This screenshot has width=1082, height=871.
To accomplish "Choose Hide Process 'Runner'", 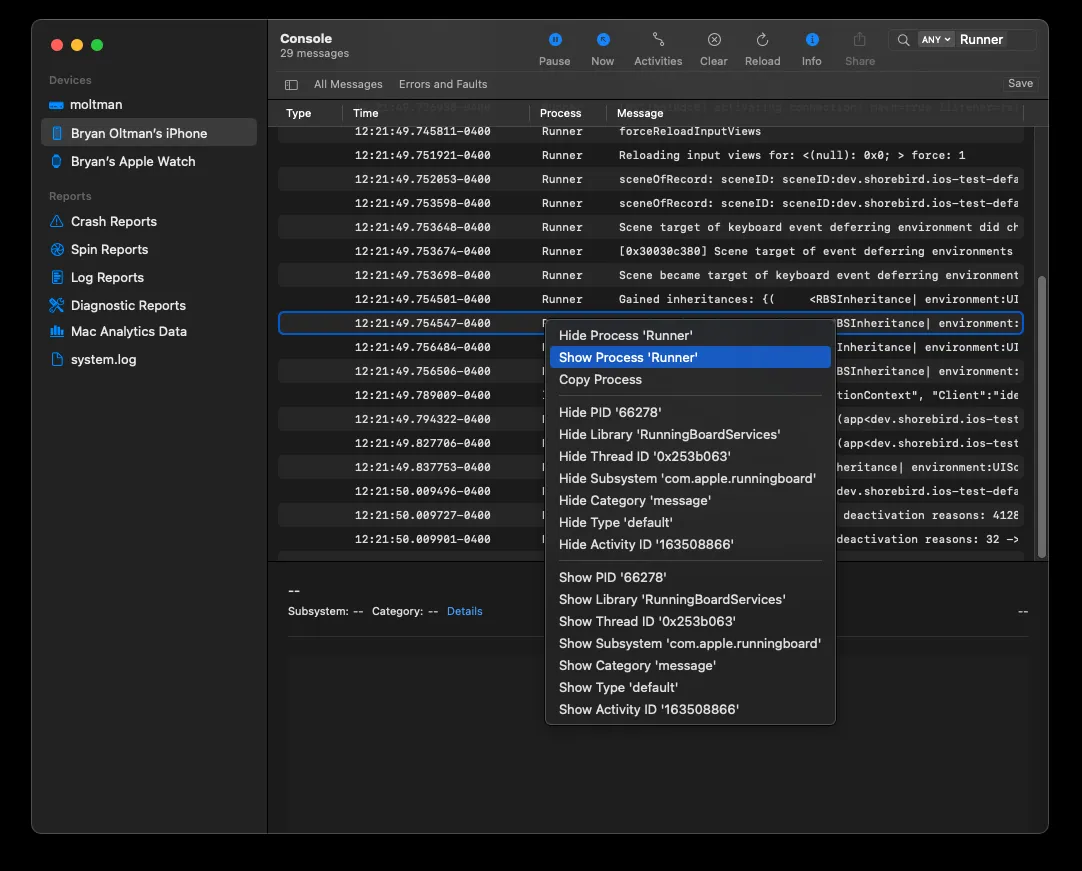I will point(690,335).
